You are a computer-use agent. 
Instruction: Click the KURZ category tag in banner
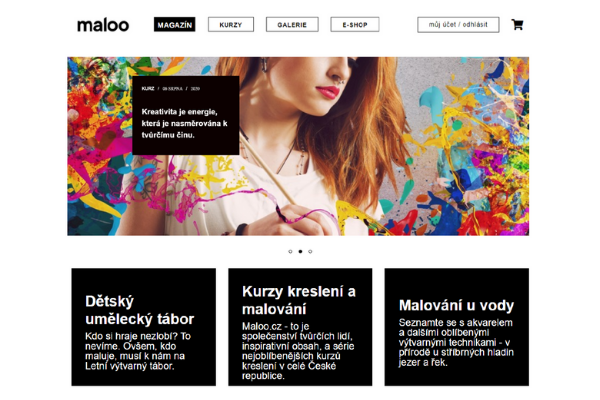coord(148,88)
